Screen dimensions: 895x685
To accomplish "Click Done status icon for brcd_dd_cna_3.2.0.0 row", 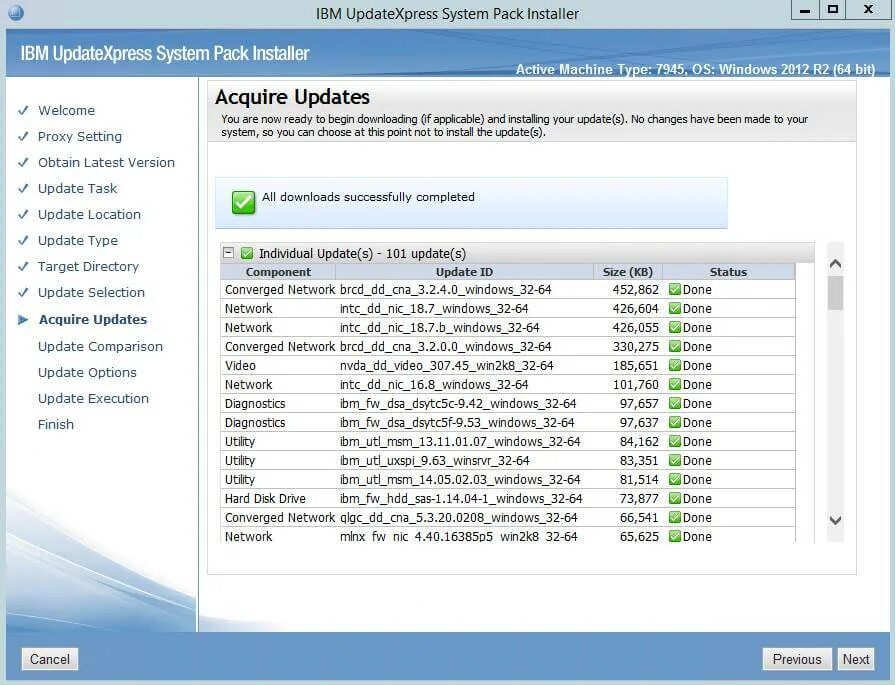I will point(675,346).
